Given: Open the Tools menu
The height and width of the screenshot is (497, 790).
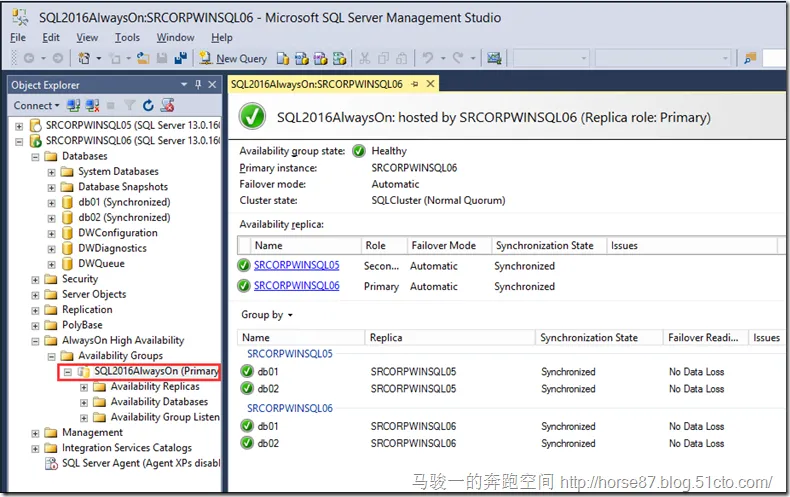Looking at the screenshot, I should [127, 38].
